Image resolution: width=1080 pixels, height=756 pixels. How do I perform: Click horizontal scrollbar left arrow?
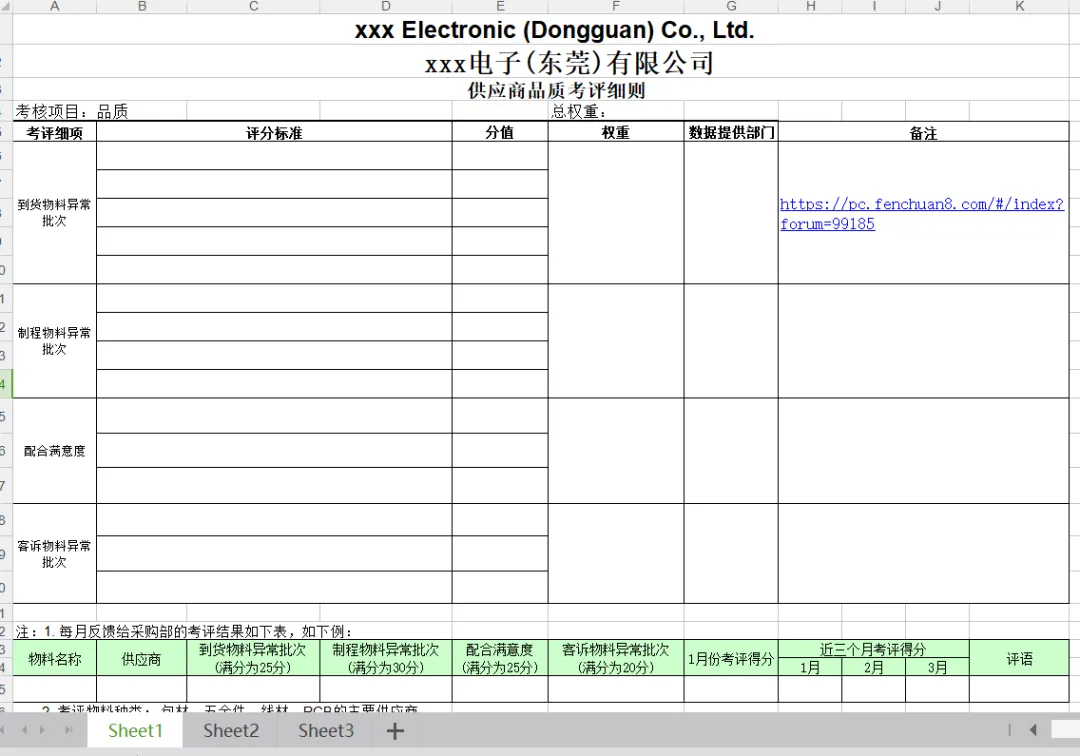pyautogui.click(x=1032, y=730)
